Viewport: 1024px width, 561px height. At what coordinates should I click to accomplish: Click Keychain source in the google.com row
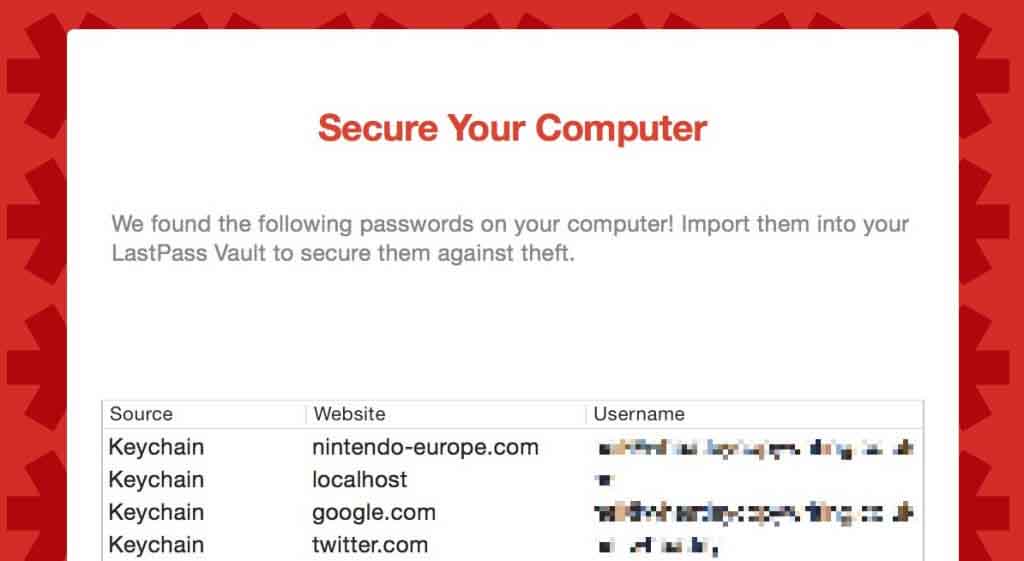click(156, 513)
